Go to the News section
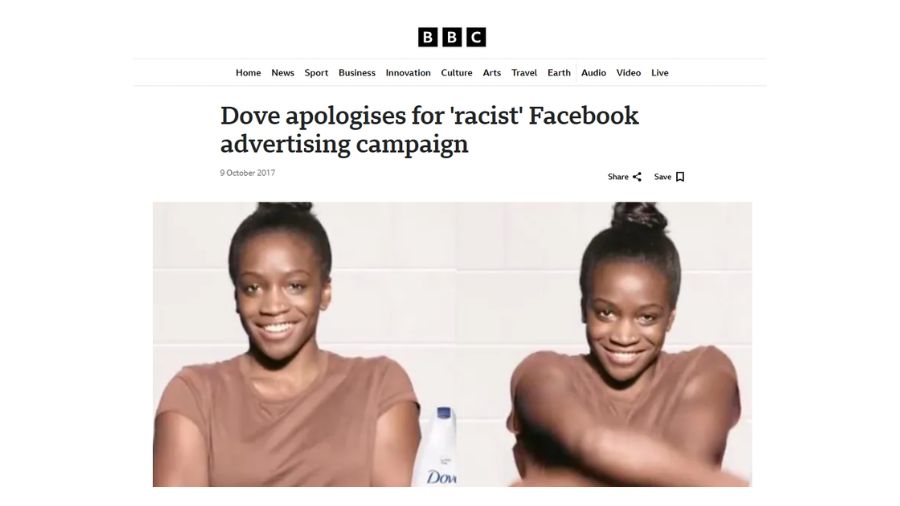 tap(282, 73)
